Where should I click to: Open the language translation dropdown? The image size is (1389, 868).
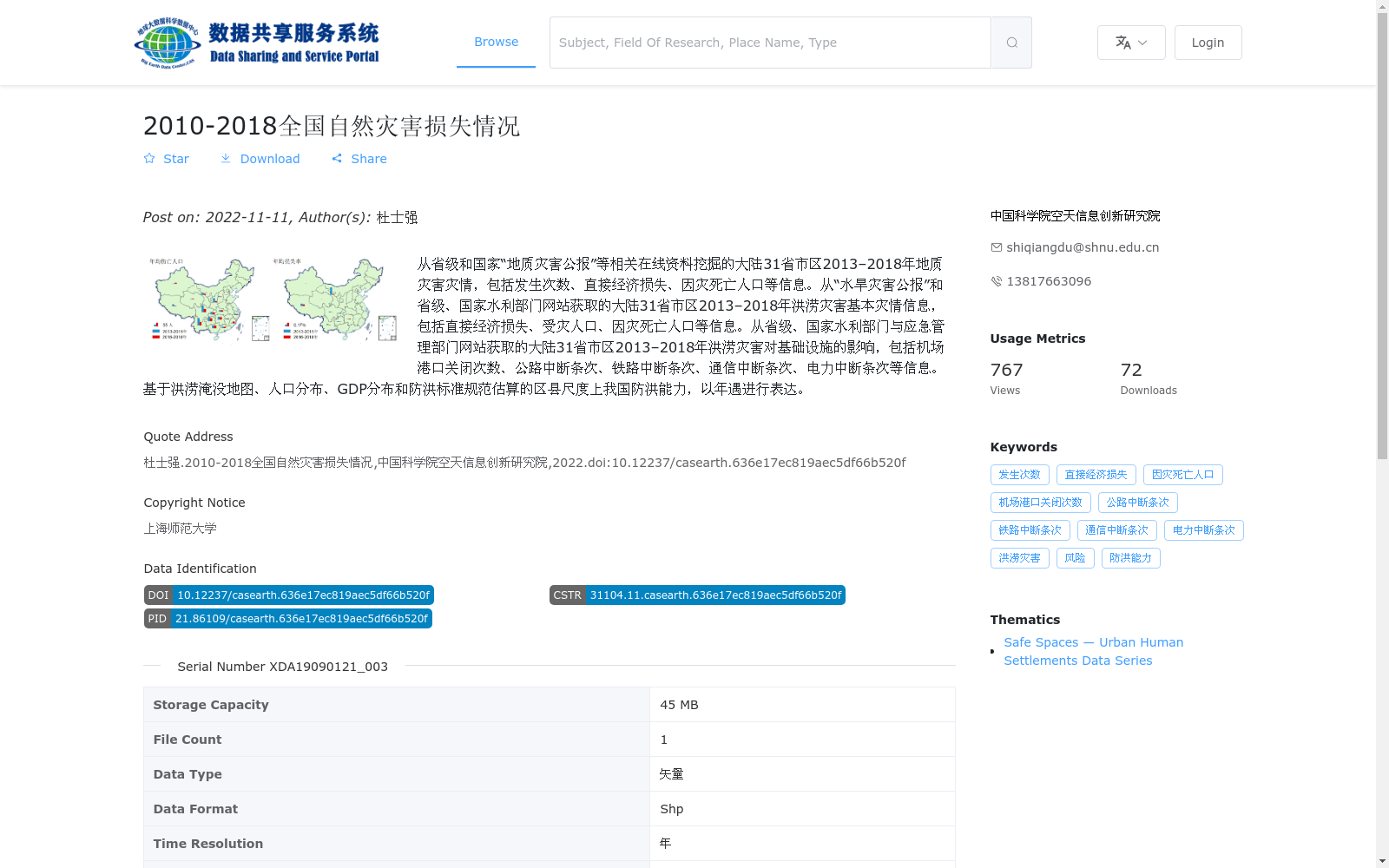1131,43
